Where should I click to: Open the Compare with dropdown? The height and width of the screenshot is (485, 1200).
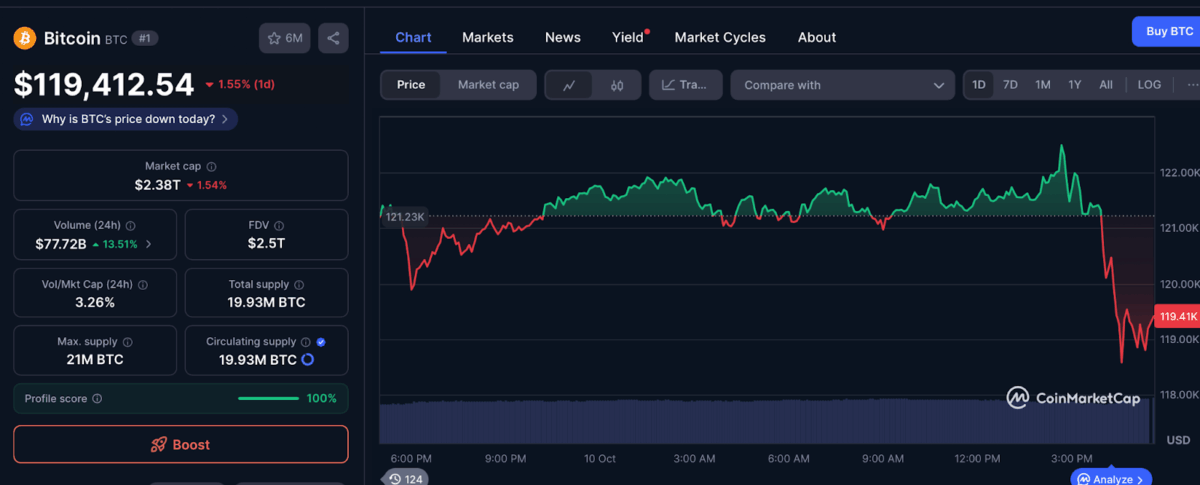[x=843, y=85]
